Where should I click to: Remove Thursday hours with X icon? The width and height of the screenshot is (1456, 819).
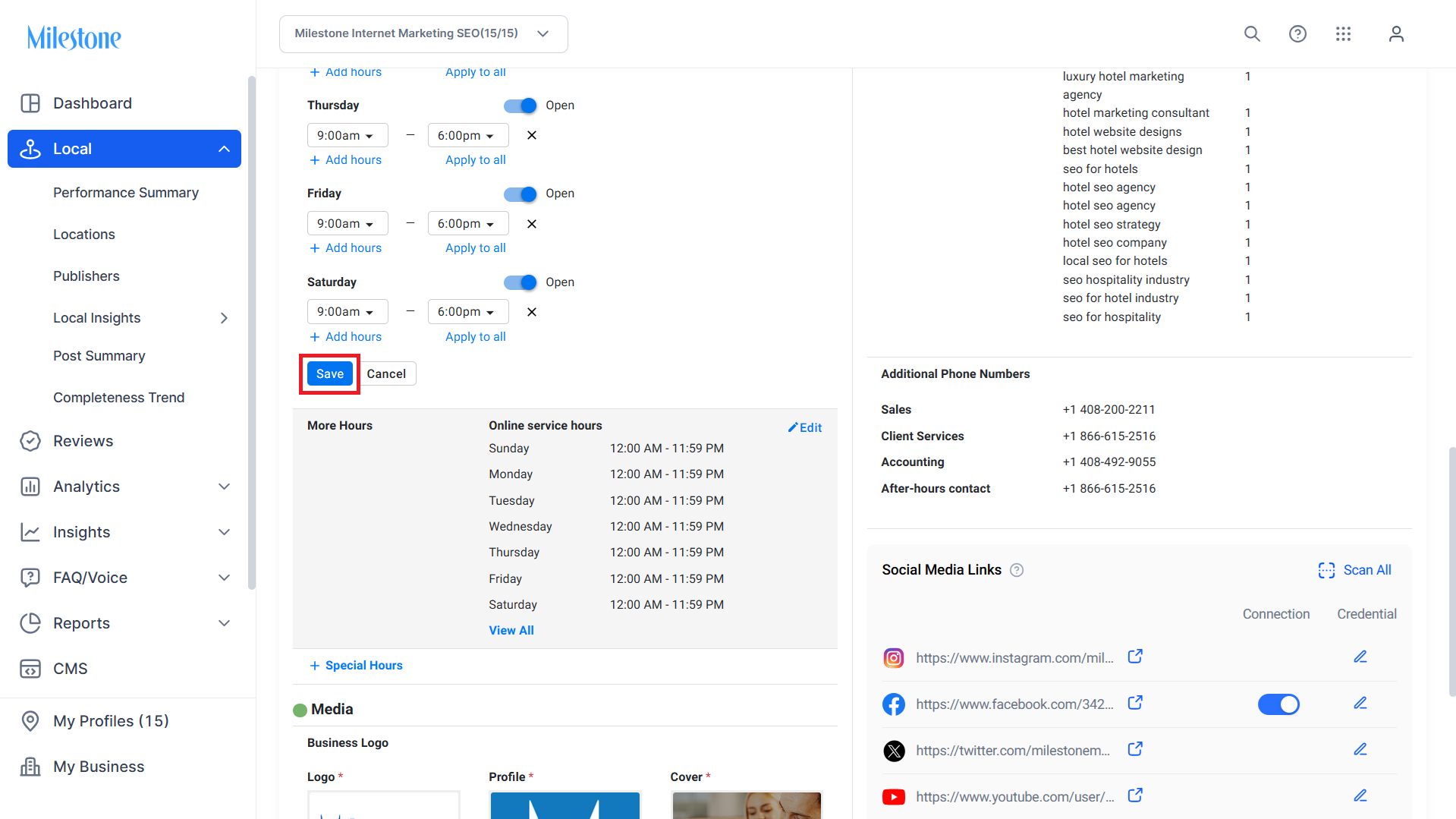[532, 135]
